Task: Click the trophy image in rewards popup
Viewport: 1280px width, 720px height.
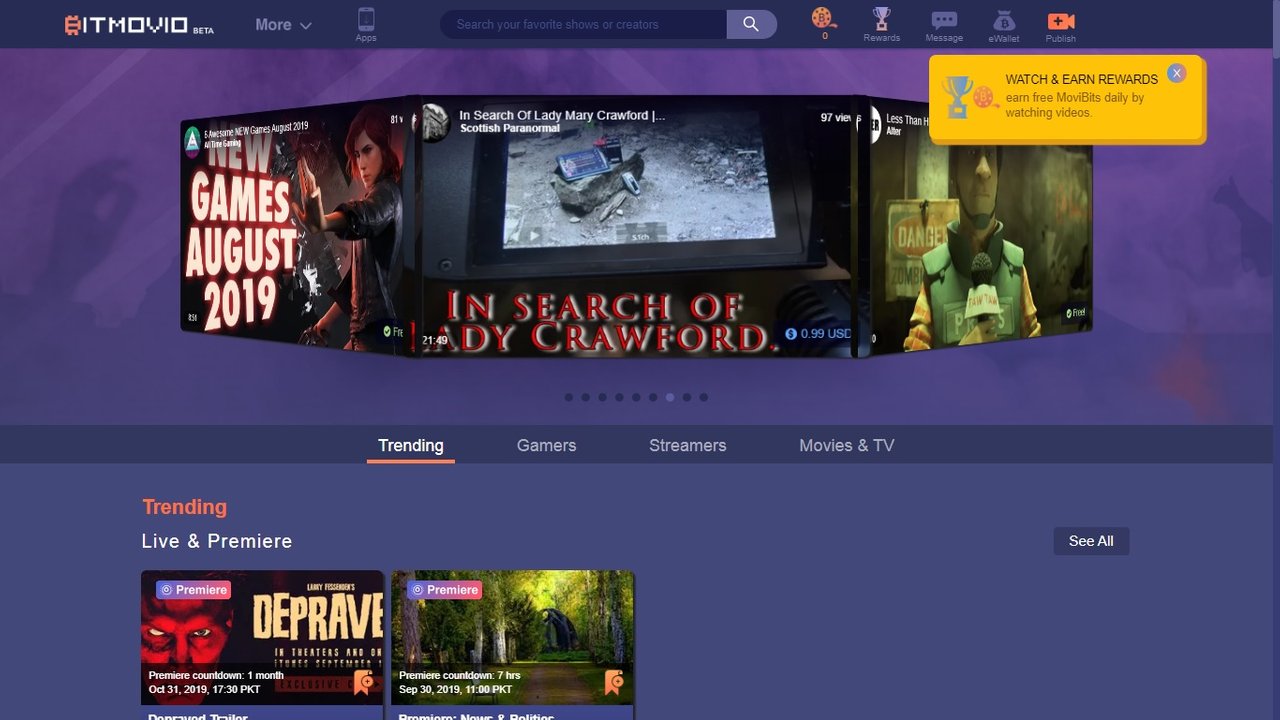Action: tap(957, 97)
